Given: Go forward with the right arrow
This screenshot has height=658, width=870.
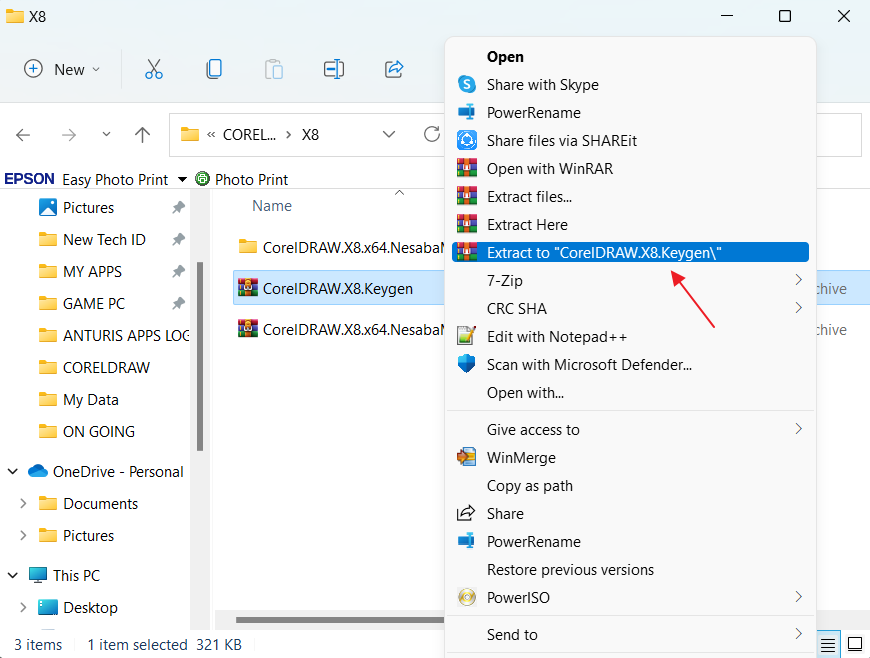Looking at the screenshot, I should click(69, 135).
